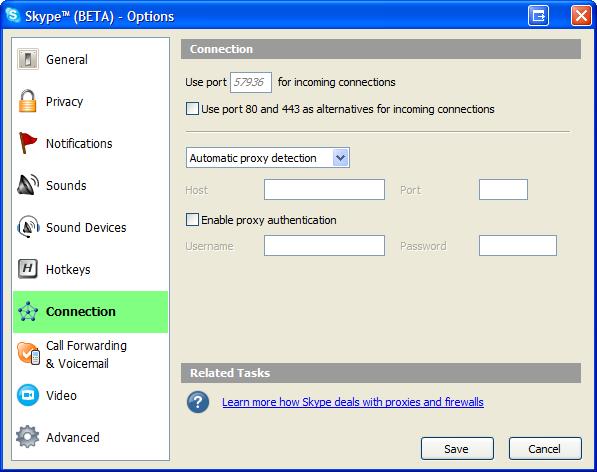Cancel the options dialog

click(x=545, y=449)
